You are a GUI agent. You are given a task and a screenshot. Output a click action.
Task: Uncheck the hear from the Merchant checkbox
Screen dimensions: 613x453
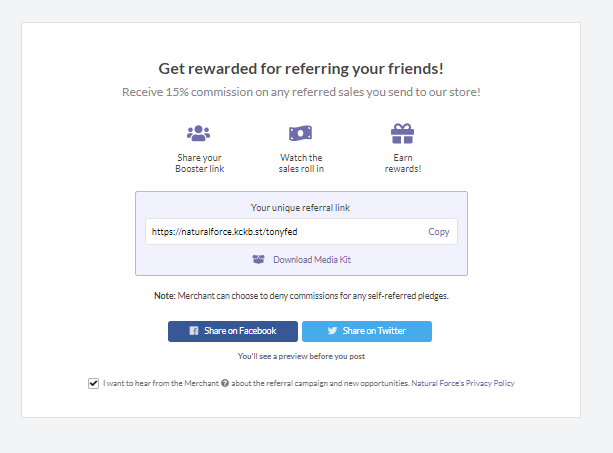pyautogui.click(x=93, y=383)
